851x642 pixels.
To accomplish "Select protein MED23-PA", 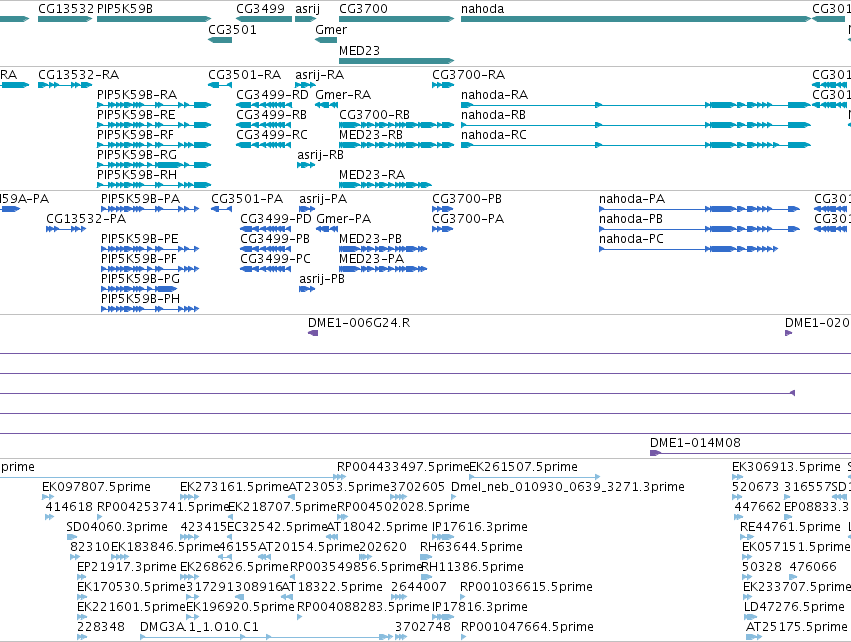I will click(371, 259).
